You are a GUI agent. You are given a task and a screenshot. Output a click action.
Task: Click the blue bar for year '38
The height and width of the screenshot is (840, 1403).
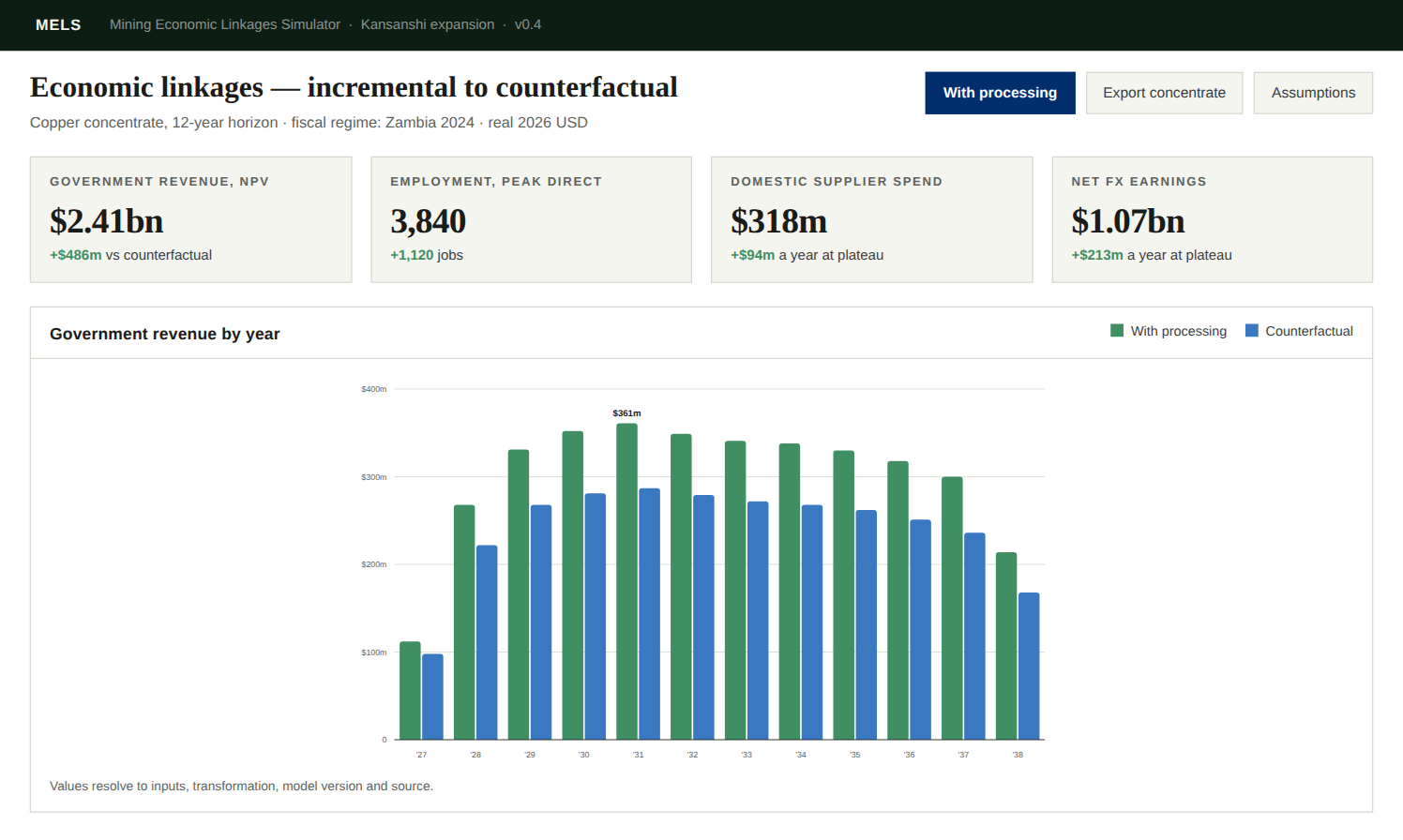(1029, 666)
